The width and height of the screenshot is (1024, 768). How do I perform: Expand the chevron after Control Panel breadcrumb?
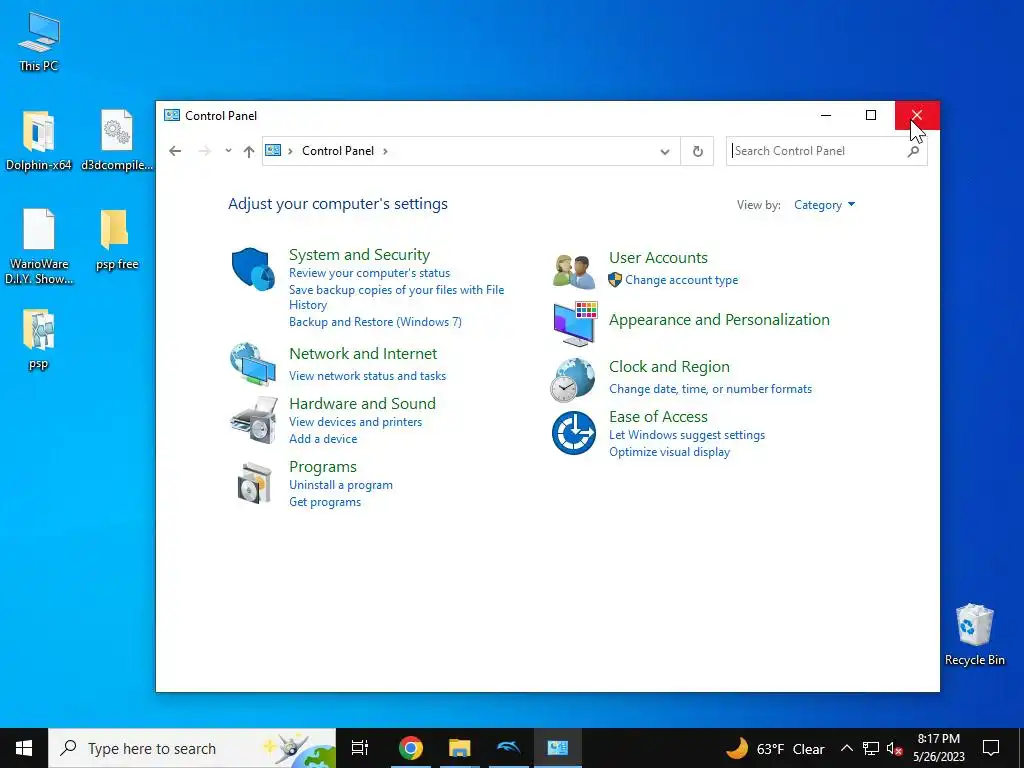385,151
